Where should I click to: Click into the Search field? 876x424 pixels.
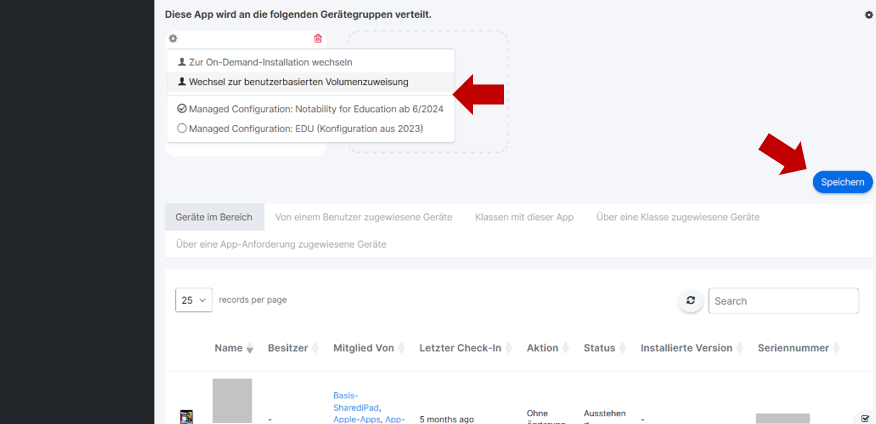click(x=783, y=301)
